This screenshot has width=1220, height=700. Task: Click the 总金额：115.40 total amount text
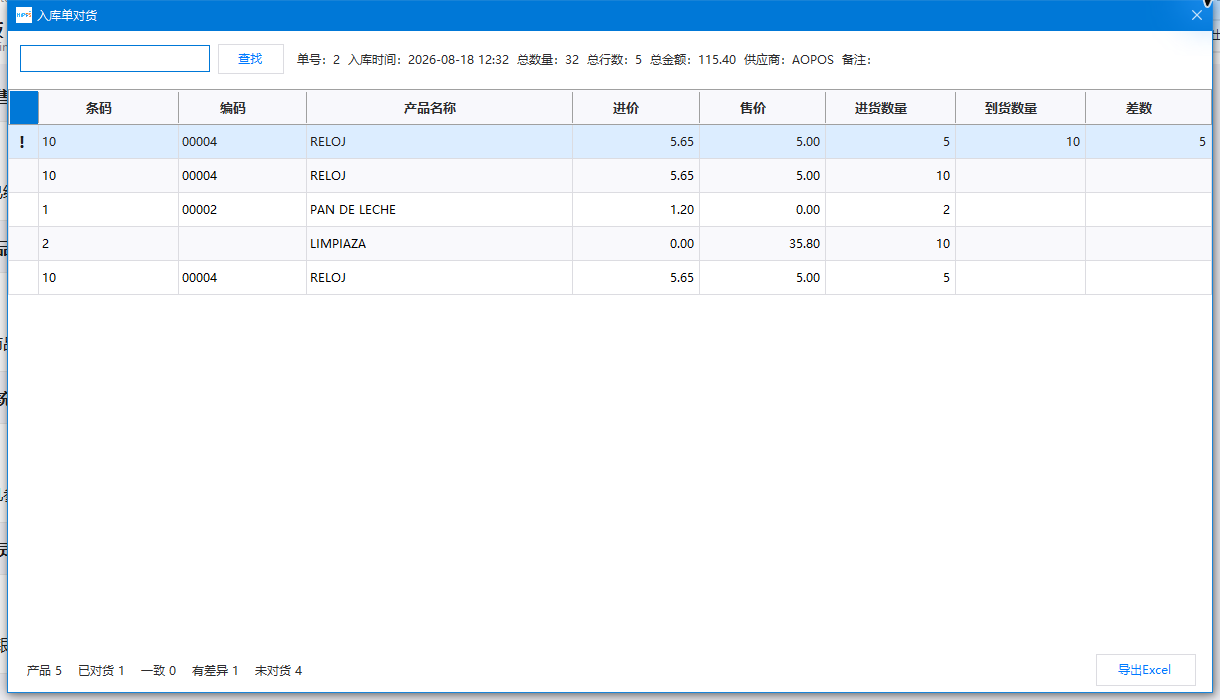[x=693, y=60]
